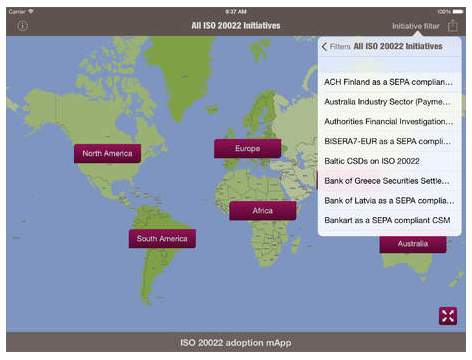This screenshot has width=472, height=360.
Task: Click the fullscreen expand map icon
Action: pos(448,316)
